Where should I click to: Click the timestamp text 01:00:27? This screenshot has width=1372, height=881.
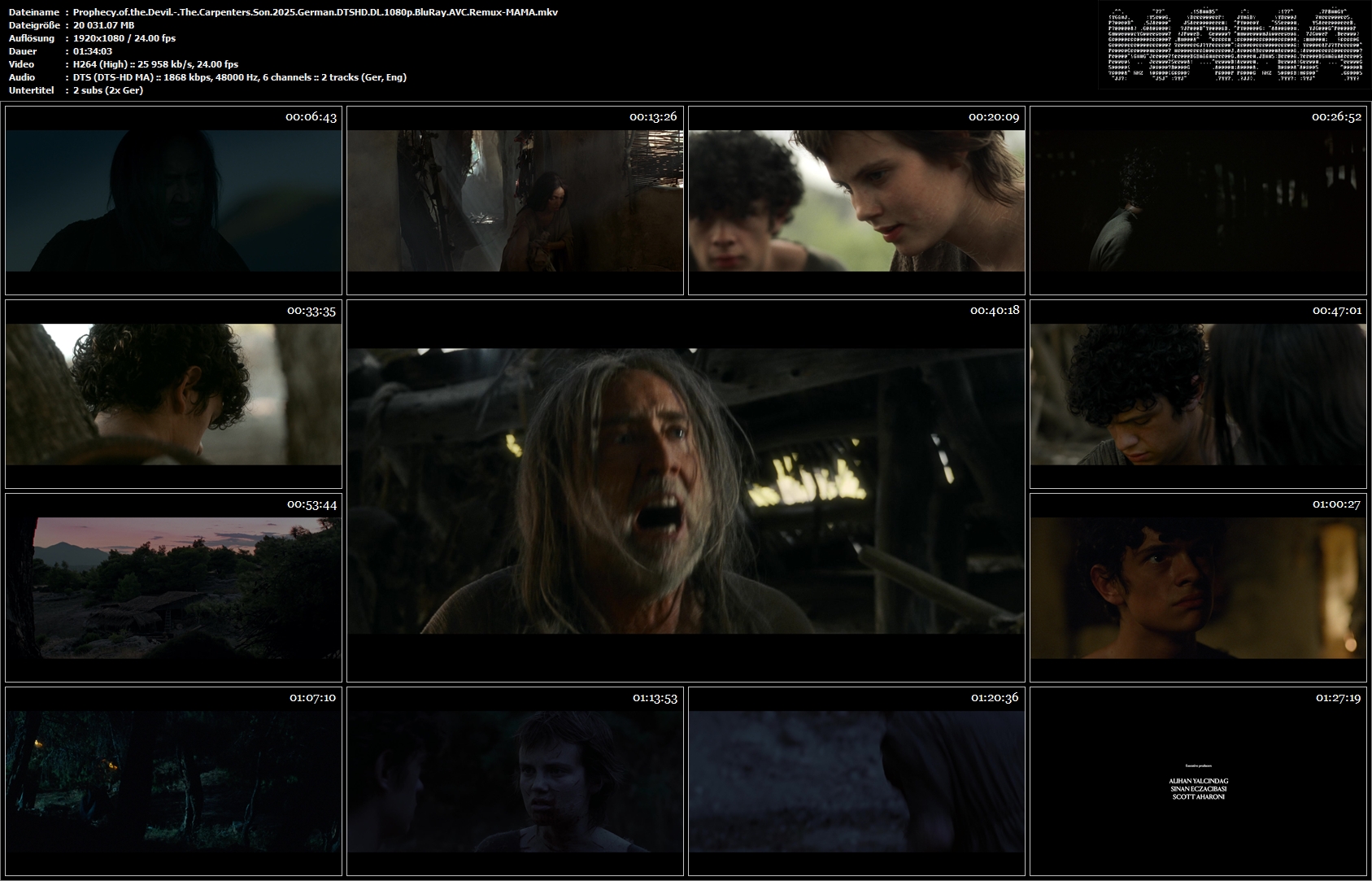tap(1336, 504)
